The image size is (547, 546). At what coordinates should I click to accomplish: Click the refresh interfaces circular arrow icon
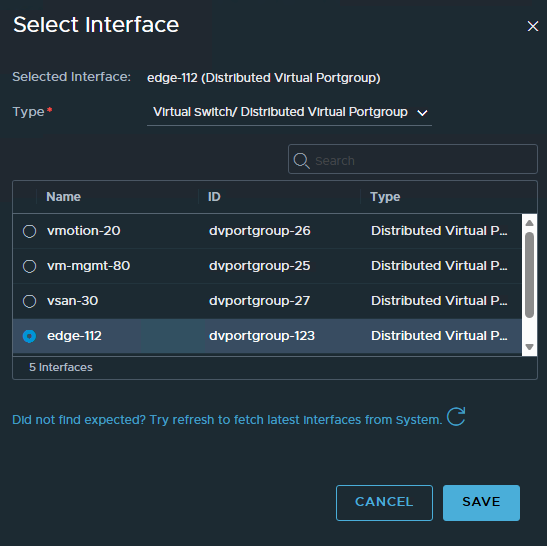tap(456, 417)
